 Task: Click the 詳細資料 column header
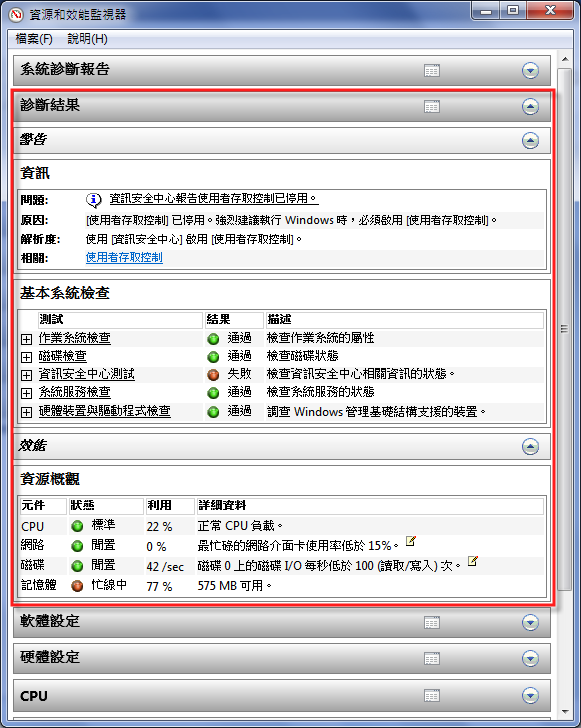pos(370,506)
